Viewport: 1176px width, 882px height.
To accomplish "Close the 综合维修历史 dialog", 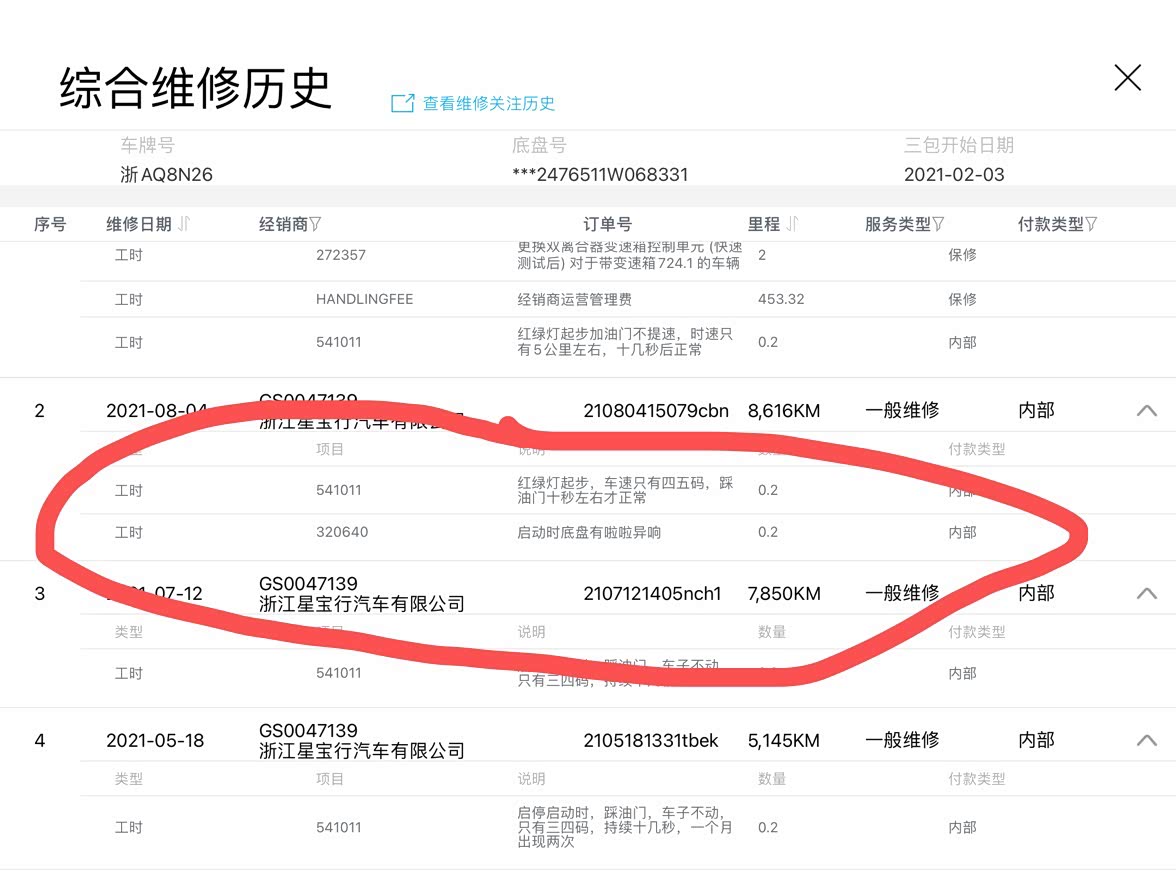I will (1127, 78).
